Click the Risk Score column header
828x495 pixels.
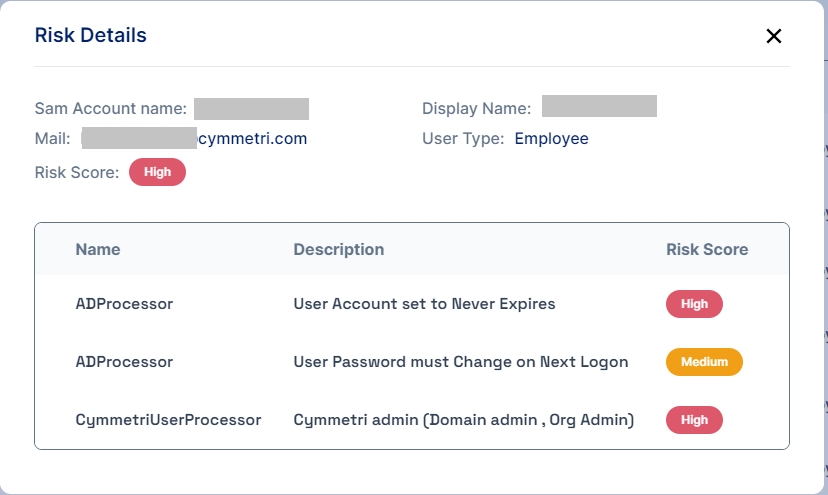tap(707, 249)
